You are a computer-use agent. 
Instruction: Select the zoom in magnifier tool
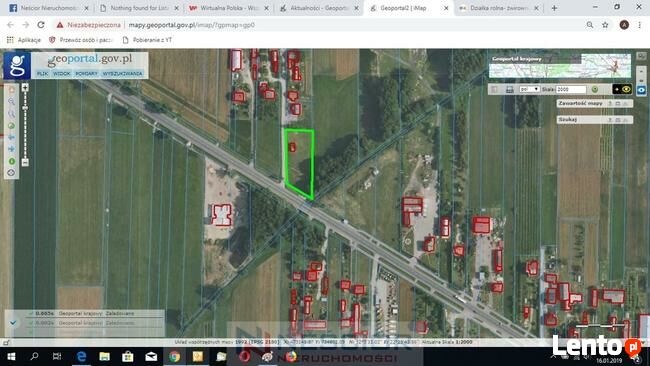point(12,102)
